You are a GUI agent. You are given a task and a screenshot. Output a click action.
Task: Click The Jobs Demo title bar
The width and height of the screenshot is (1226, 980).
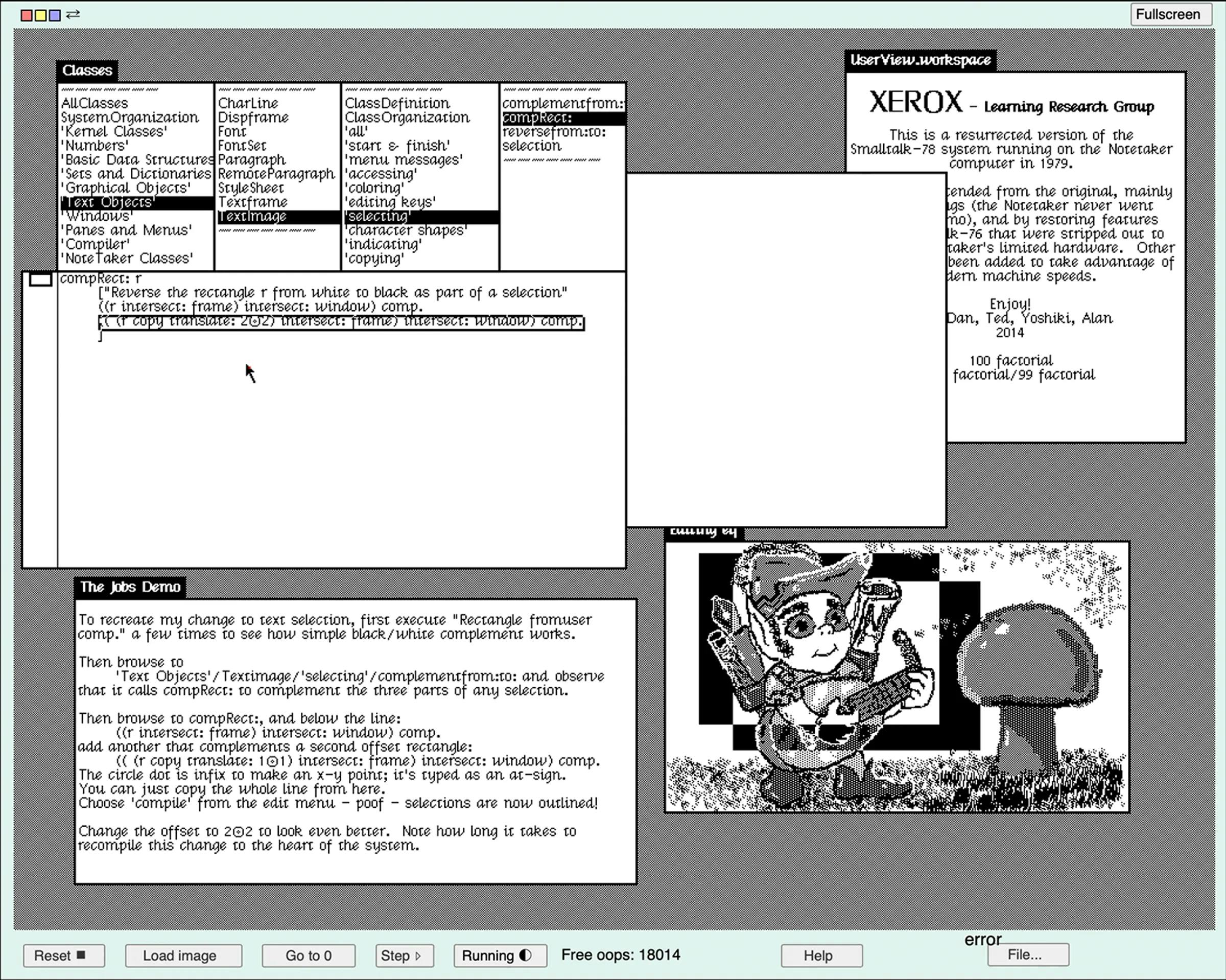coord(131,587)
